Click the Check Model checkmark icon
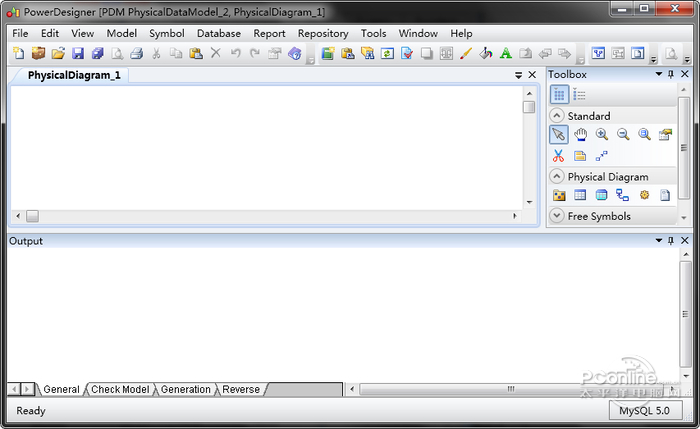The height and width of the screenshot is (429, 700). tap(407, 54)
